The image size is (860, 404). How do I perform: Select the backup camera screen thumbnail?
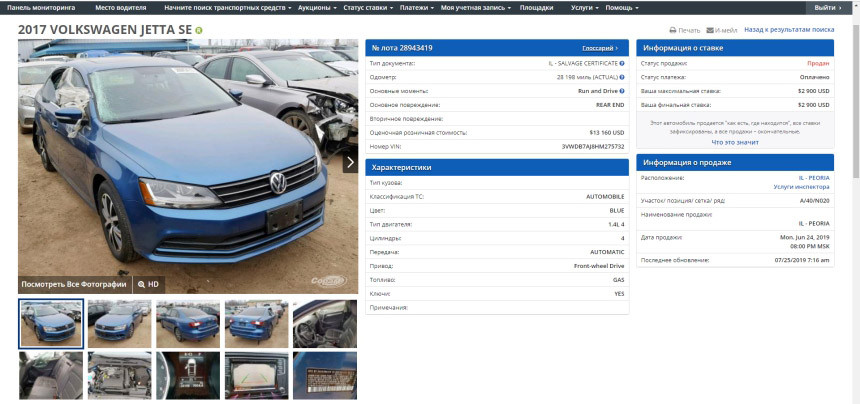tap(256, 375)
